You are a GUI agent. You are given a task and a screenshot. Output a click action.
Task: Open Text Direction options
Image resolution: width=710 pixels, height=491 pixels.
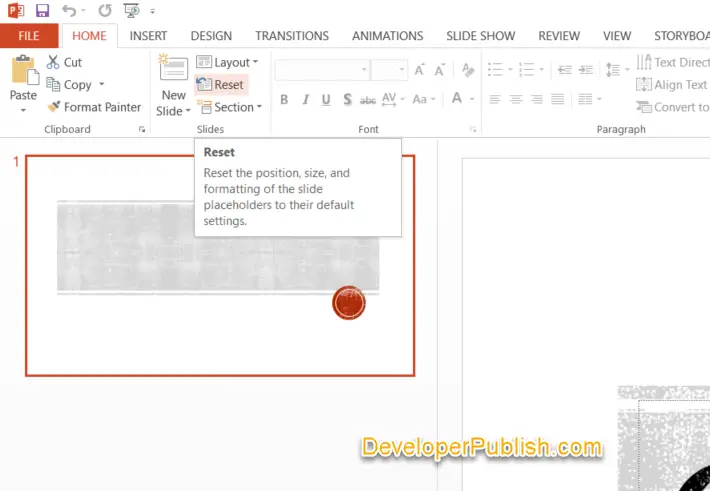tap(673, 62)
